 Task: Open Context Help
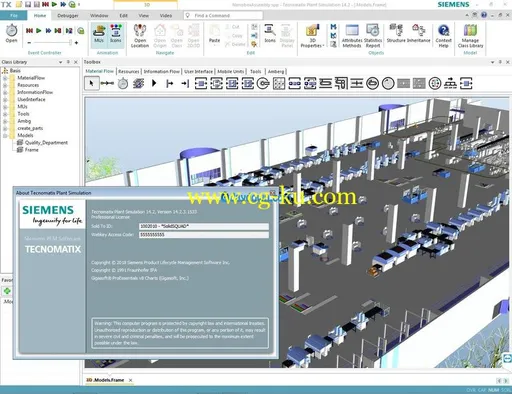pos(443,36)
